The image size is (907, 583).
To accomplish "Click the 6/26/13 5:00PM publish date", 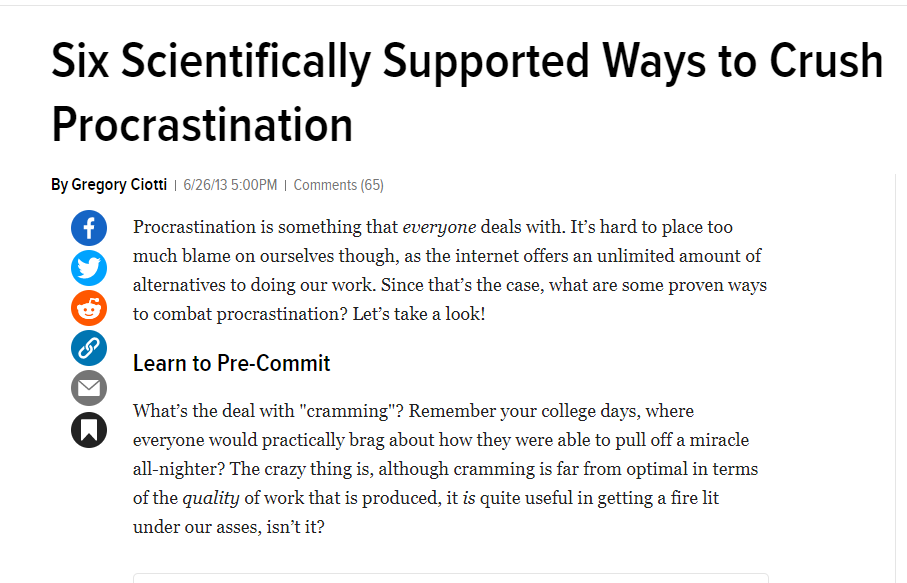I will point(230,185).
